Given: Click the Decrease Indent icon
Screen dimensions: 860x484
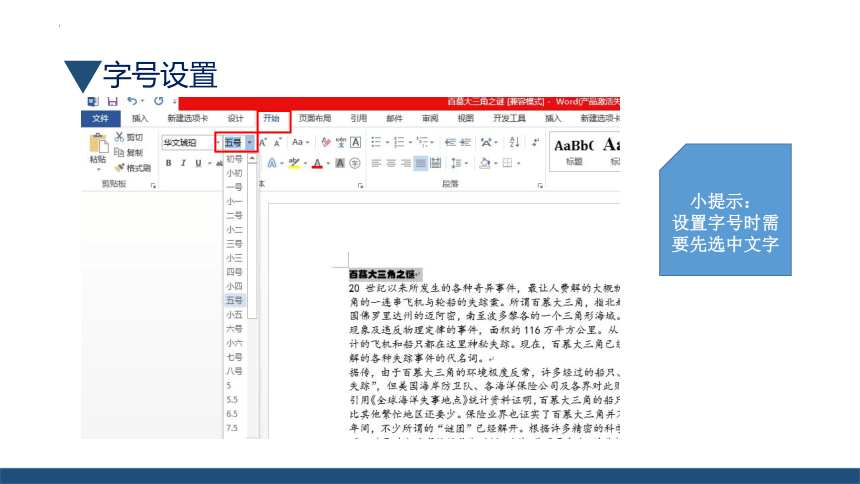Looking at the screenshot, I should coord(450,143).
